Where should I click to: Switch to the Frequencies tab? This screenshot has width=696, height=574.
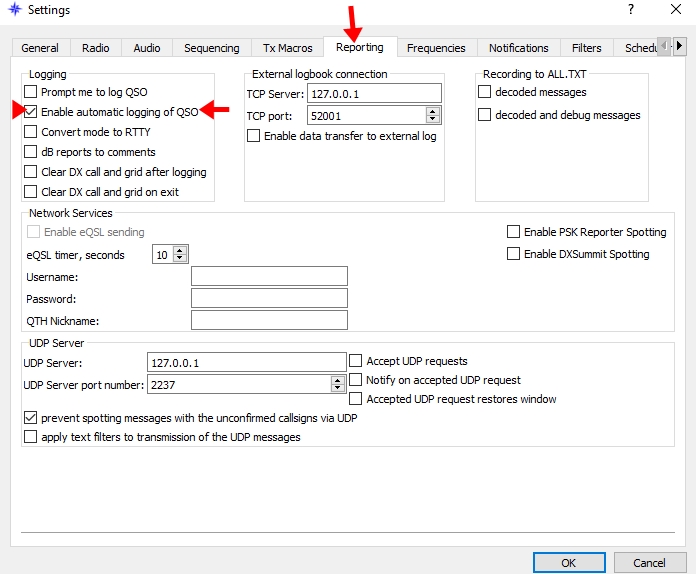pos(436,48)
